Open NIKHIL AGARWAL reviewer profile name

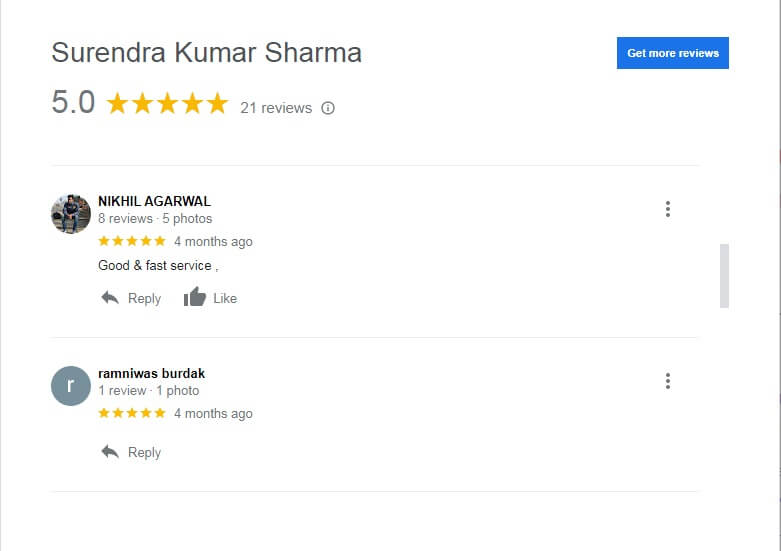(x=154, y=201)
